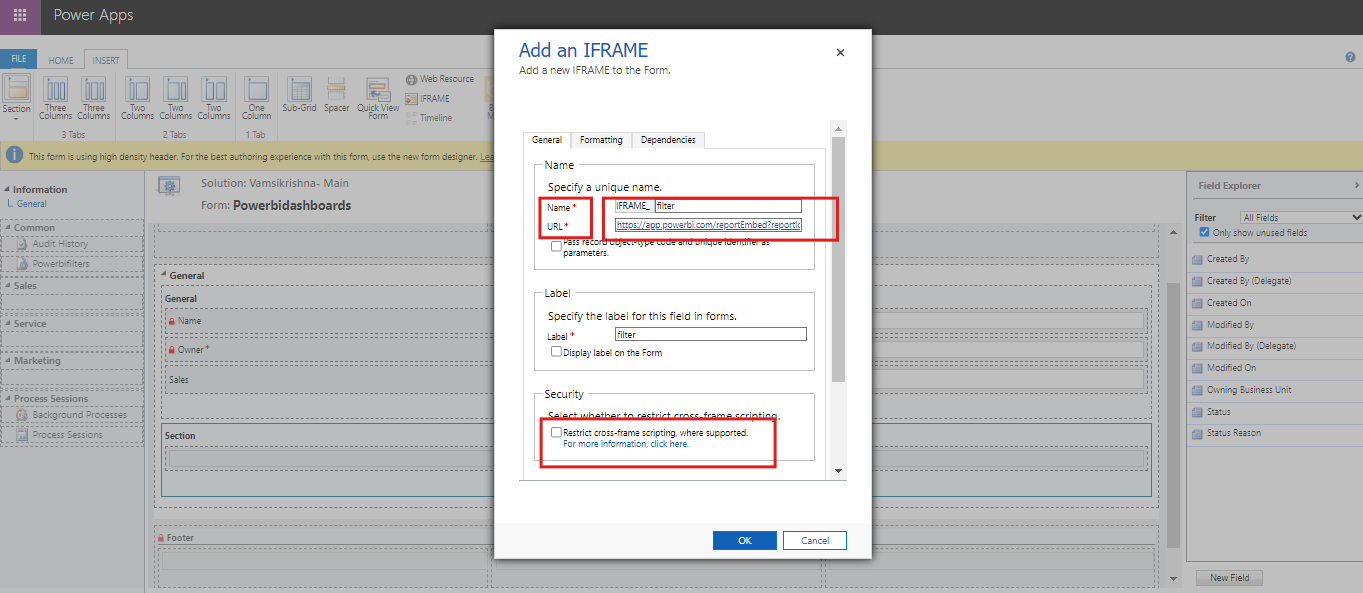
Task: Collapse the Marketing navigation group
Action: click(7, 361)
